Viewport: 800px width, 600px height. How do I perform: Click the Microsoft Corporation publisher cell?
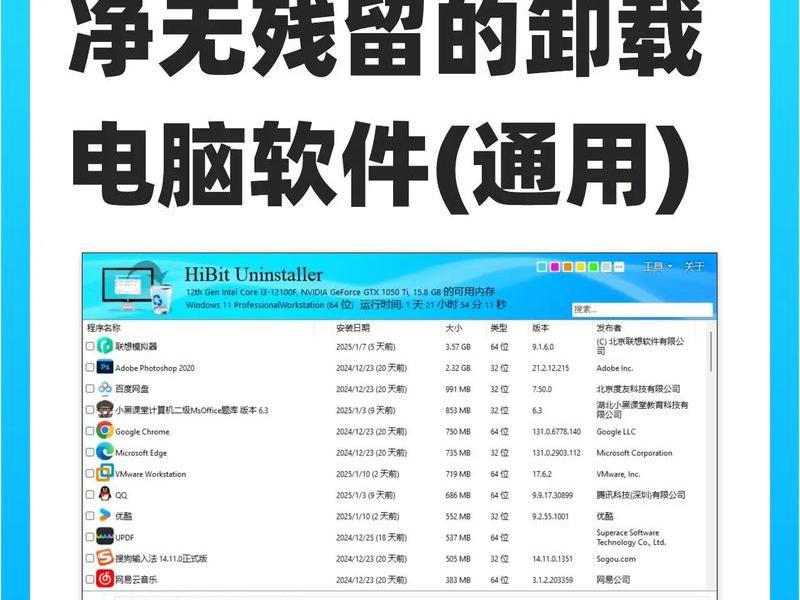[634, 453]
